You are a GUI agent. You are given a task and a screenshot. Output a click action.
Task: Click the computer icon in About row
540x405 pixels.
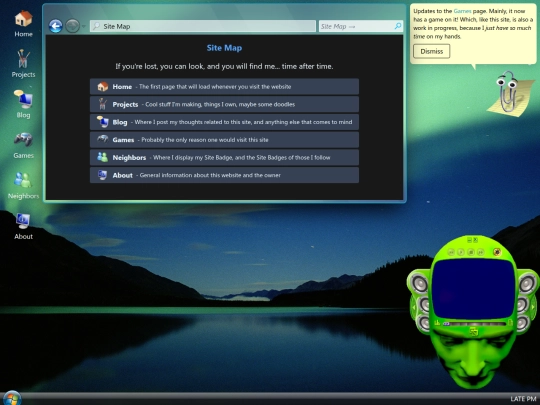[102, 175]
